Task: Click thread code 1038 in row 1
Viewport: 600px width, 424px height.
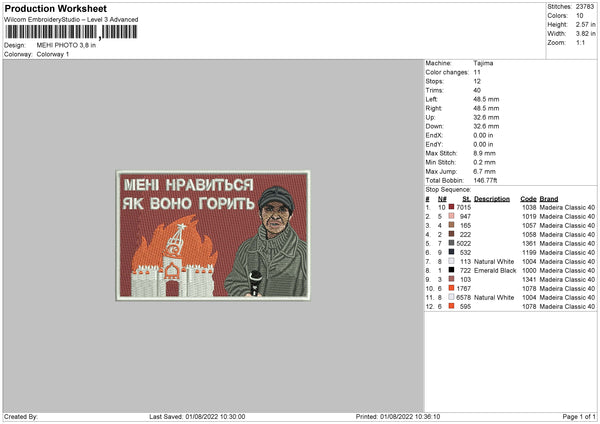Action: click(529, 207)
